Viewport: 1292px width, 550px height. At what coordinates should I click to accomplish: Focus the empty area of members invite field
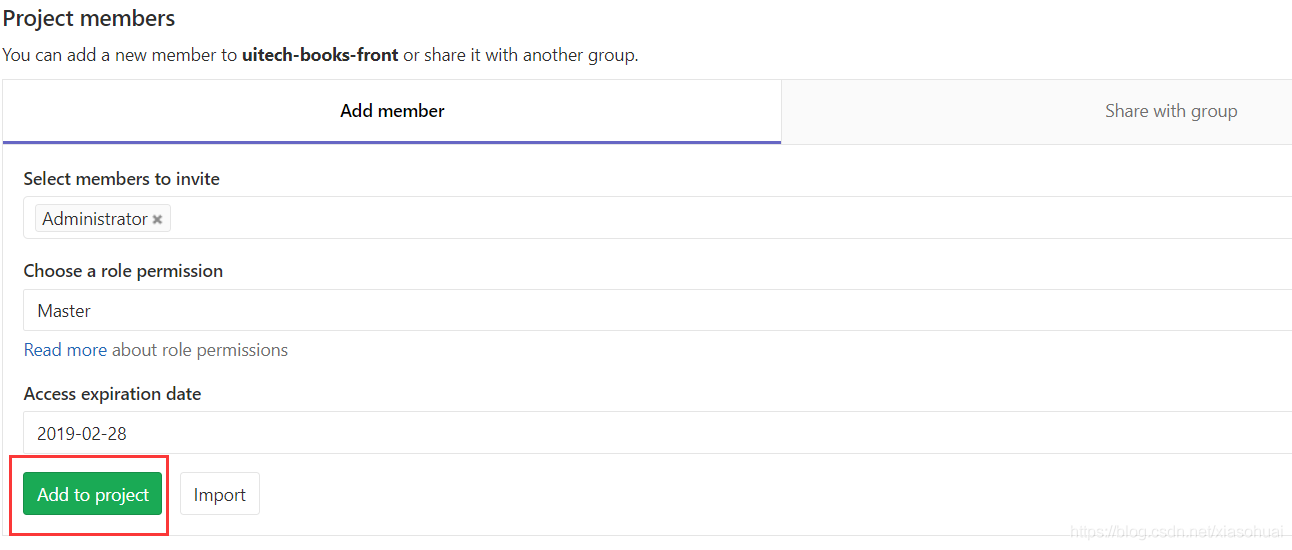pyautogui.click(x=700, y=218)
